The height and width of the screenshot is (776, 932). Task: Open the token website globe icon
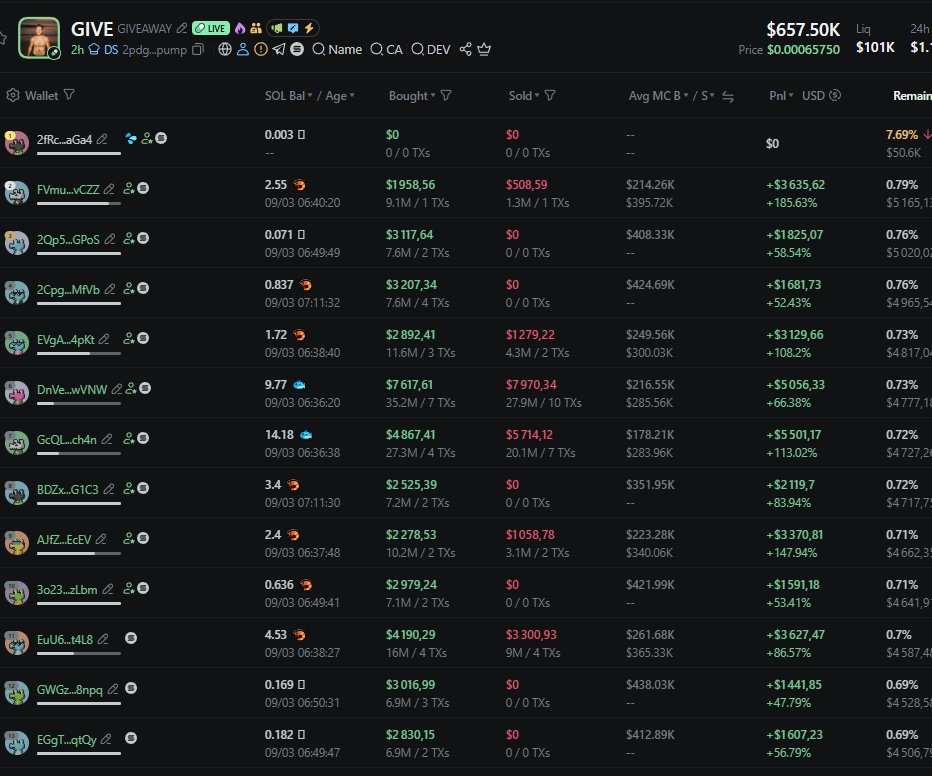click(x=225, y=49)
